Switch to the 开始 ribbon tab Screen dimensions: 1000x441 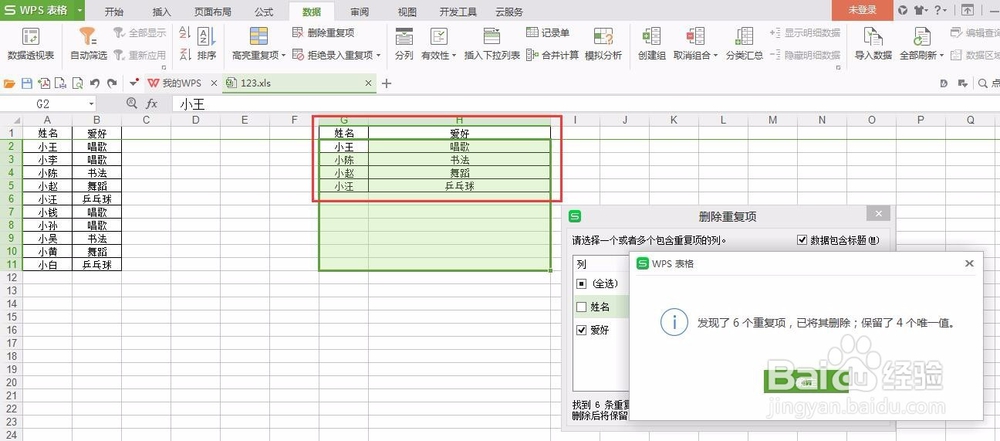coord(114,11)
